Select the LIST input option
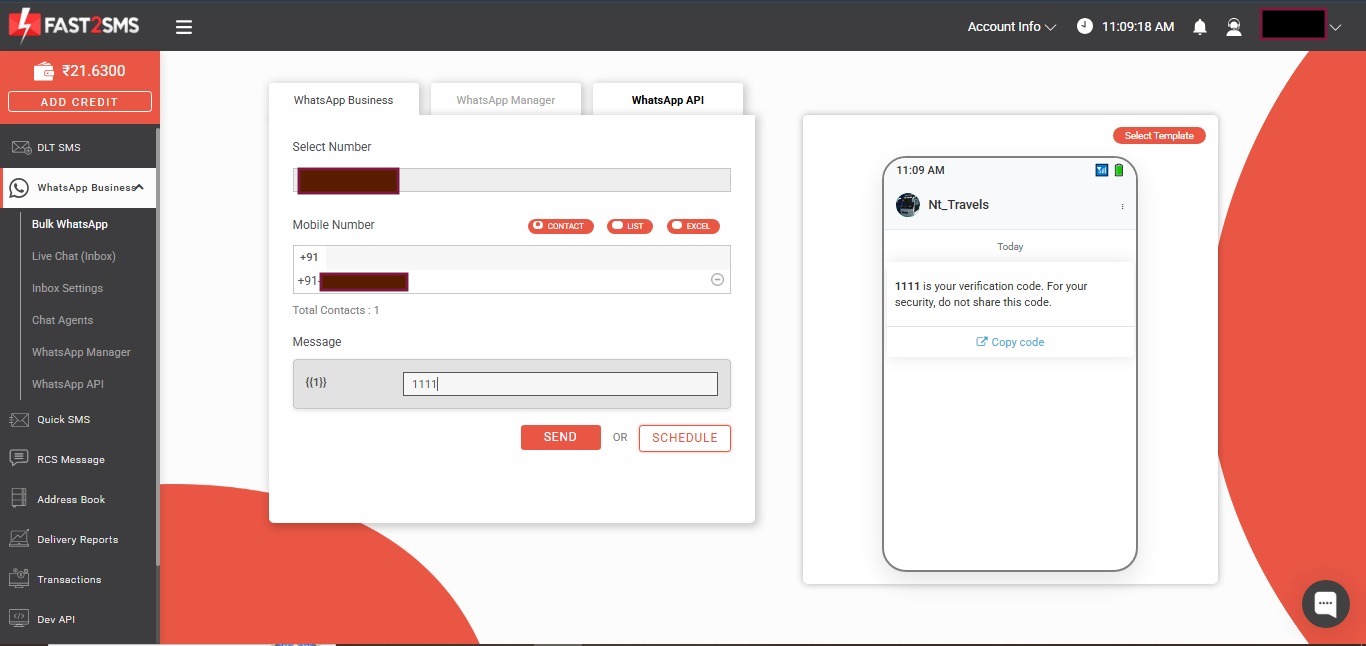The image size is (1366, 646). (x=630, y=226)
